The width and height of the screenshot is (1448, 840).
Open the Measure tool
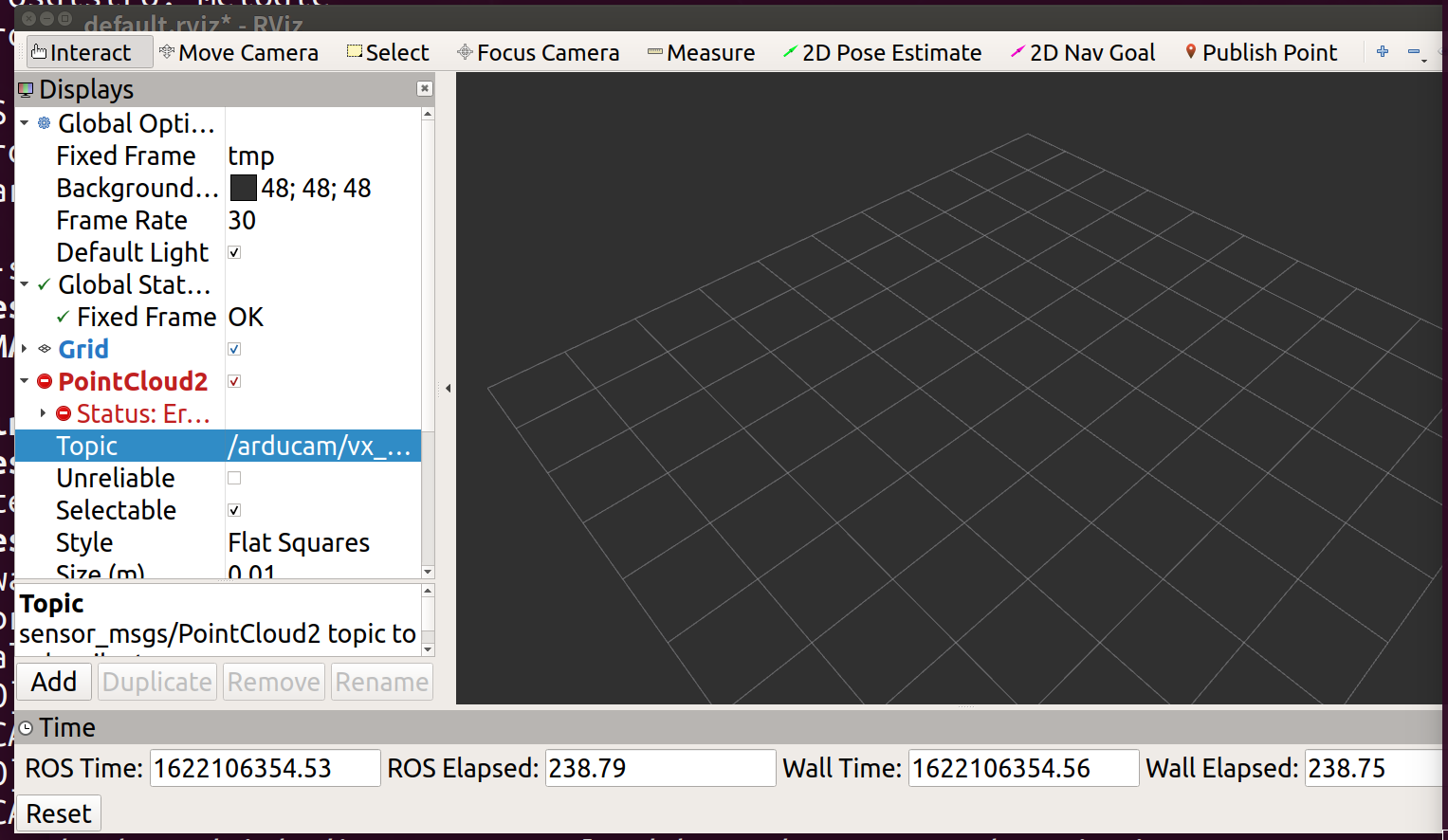click(701, 52)
